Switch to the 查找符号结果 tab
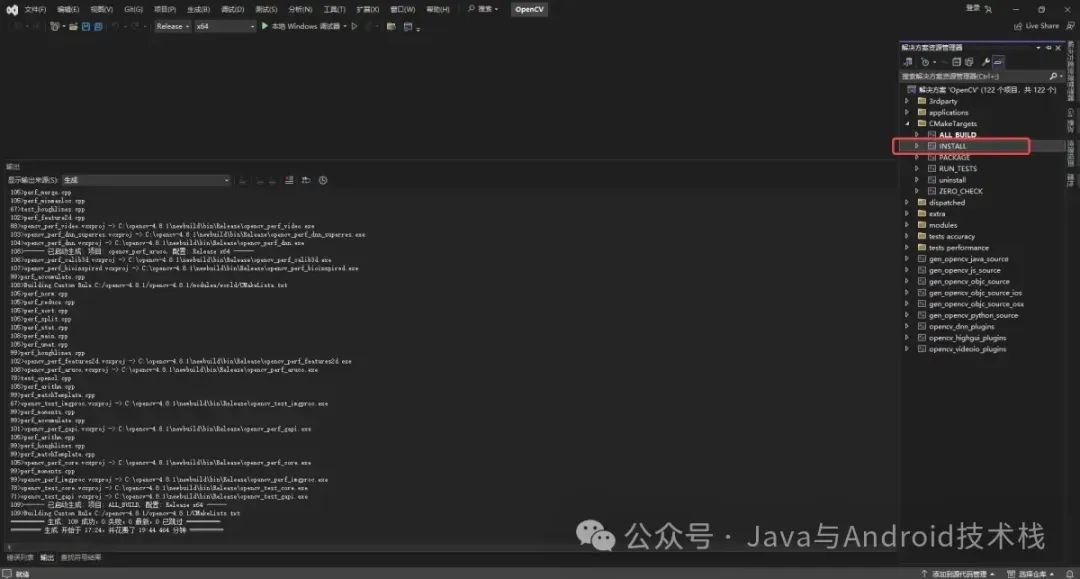1080x579 pixels. point(81,558)
